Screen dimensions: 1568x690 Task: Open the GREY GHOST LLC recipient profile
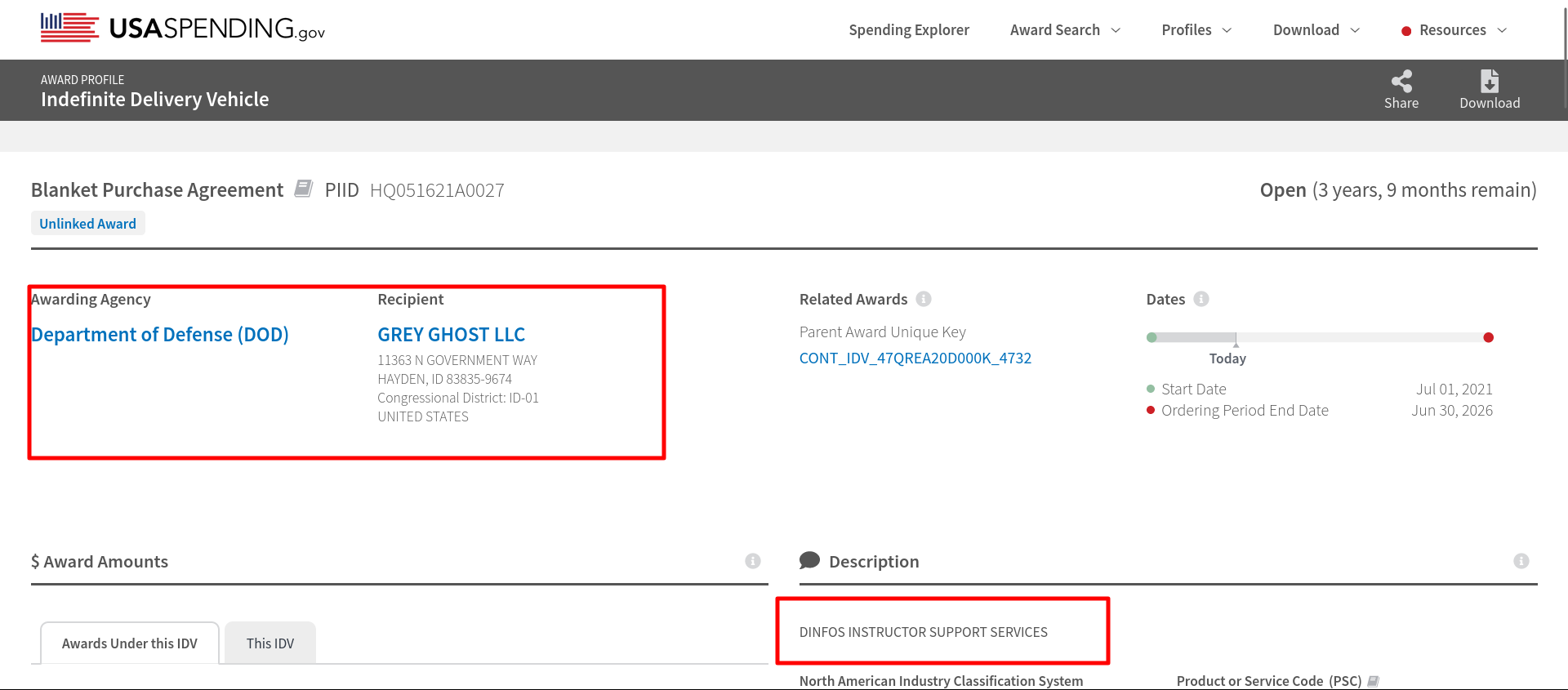click(x=451, y=335)
